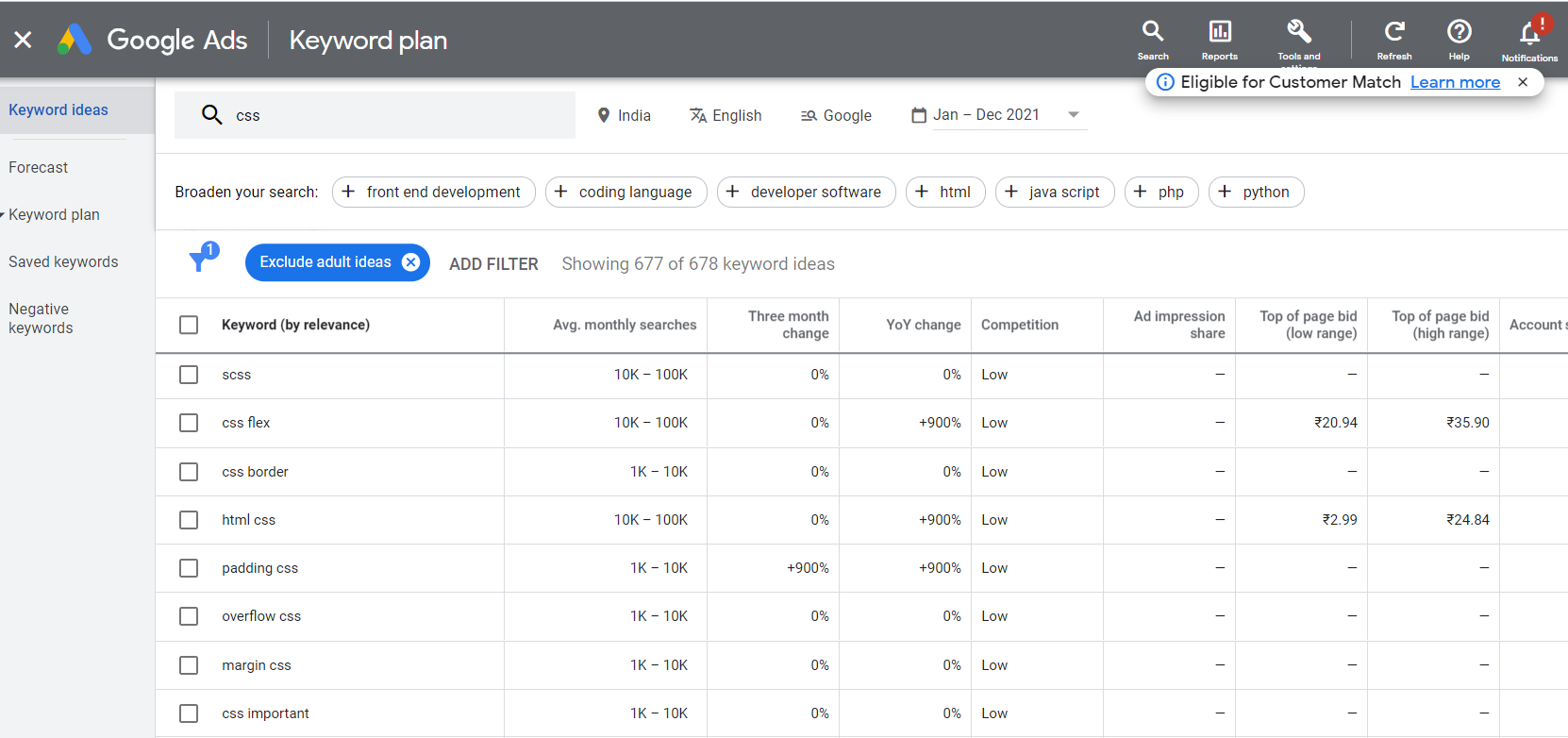
Task: Close the Keyword plan with X
Action: (24, 40)
